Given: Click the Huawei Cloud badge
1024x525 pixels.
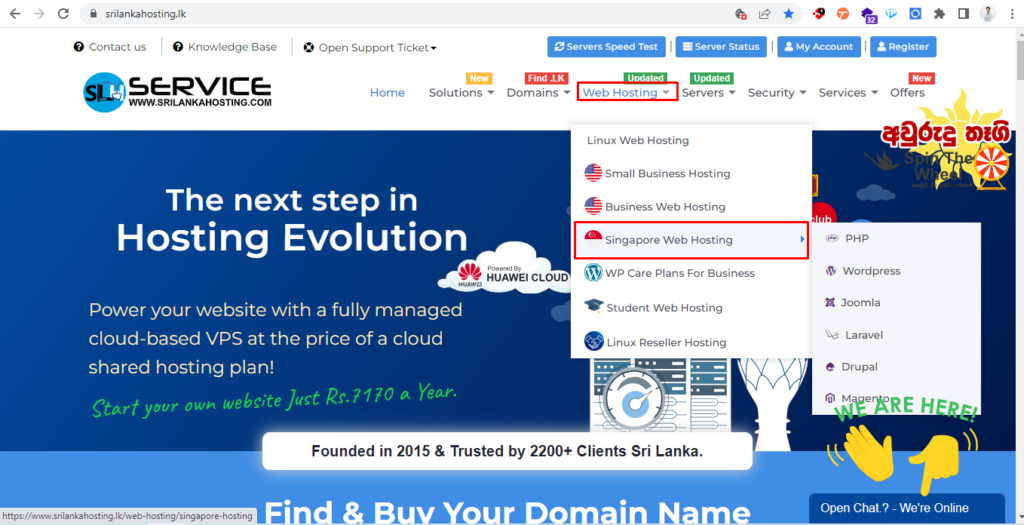Looking at the screenshot, I should coord(504,270).
